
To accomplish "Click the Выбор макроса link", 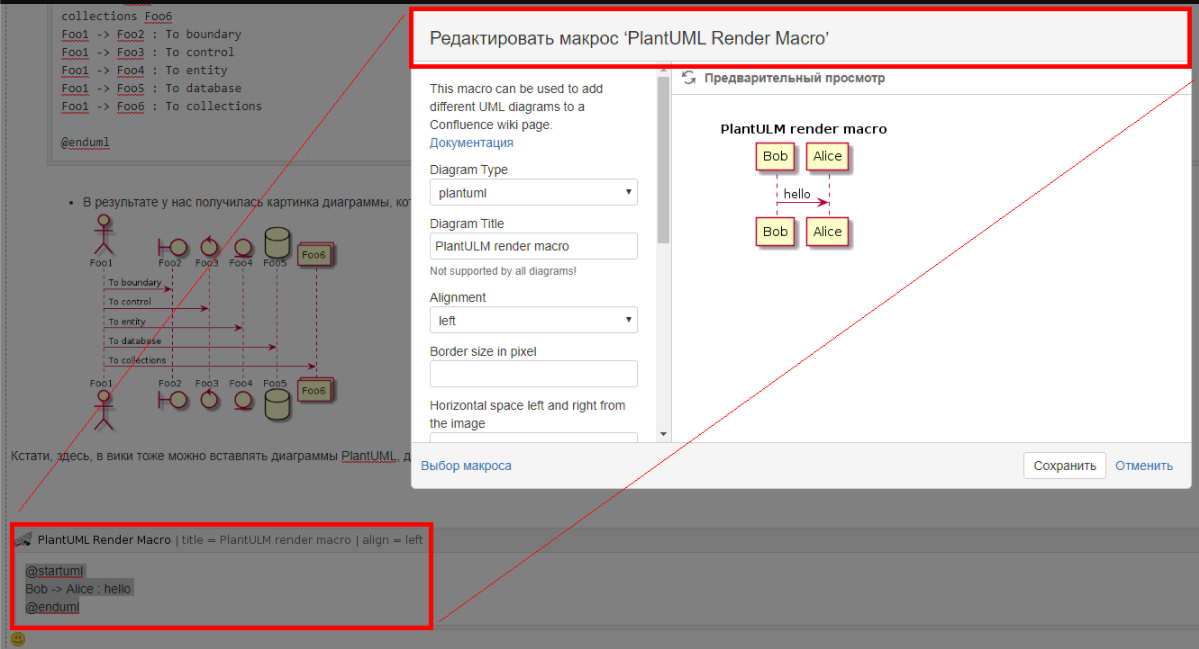I will pyautogui.click(x=466, y=466).
